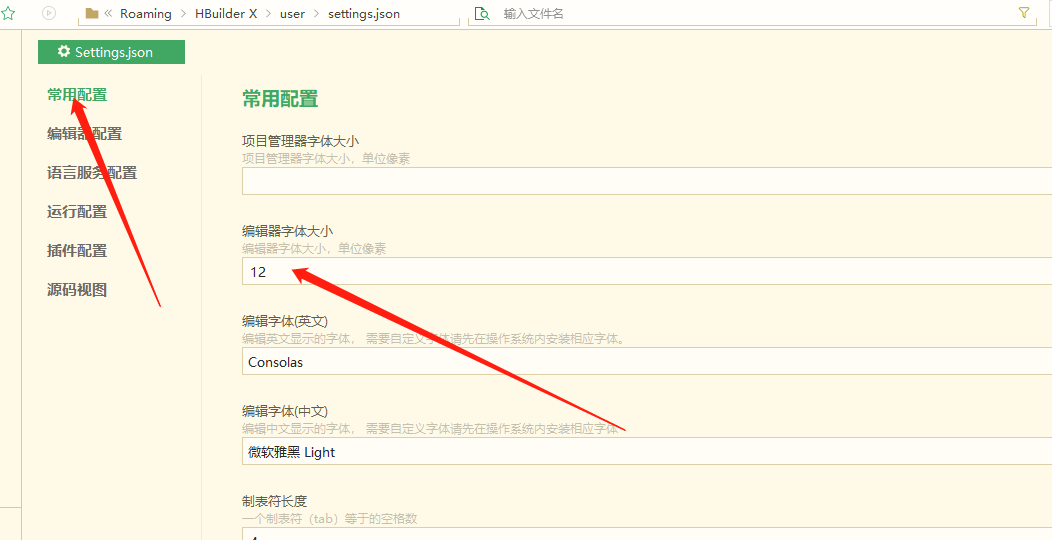Click the 编辑器字体大小 field showing 12
This screenshot has width=1052, height=540.
640,272
